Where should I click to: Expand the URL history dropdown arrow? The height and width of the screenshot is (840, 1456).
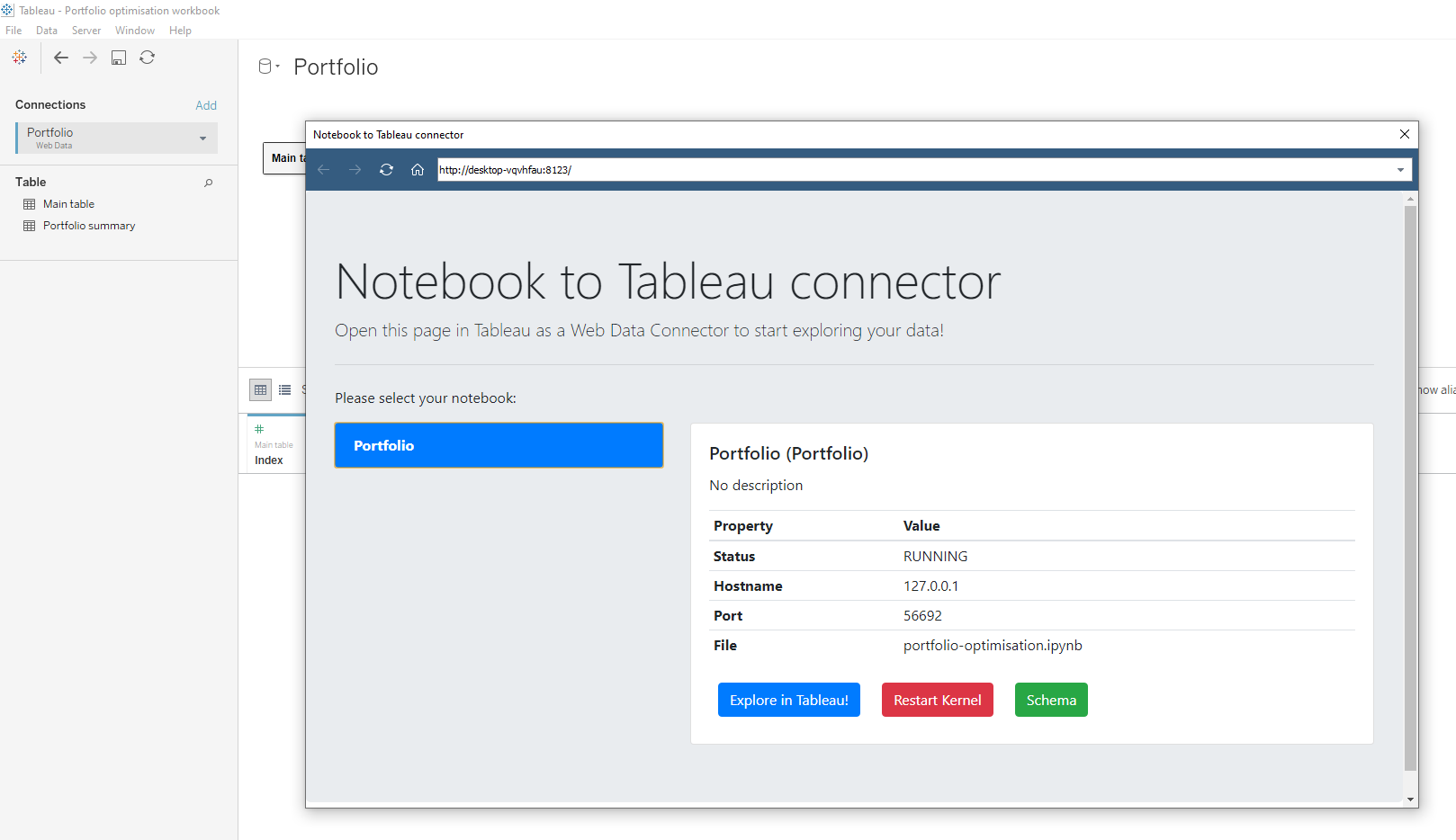coord(1401,169)
